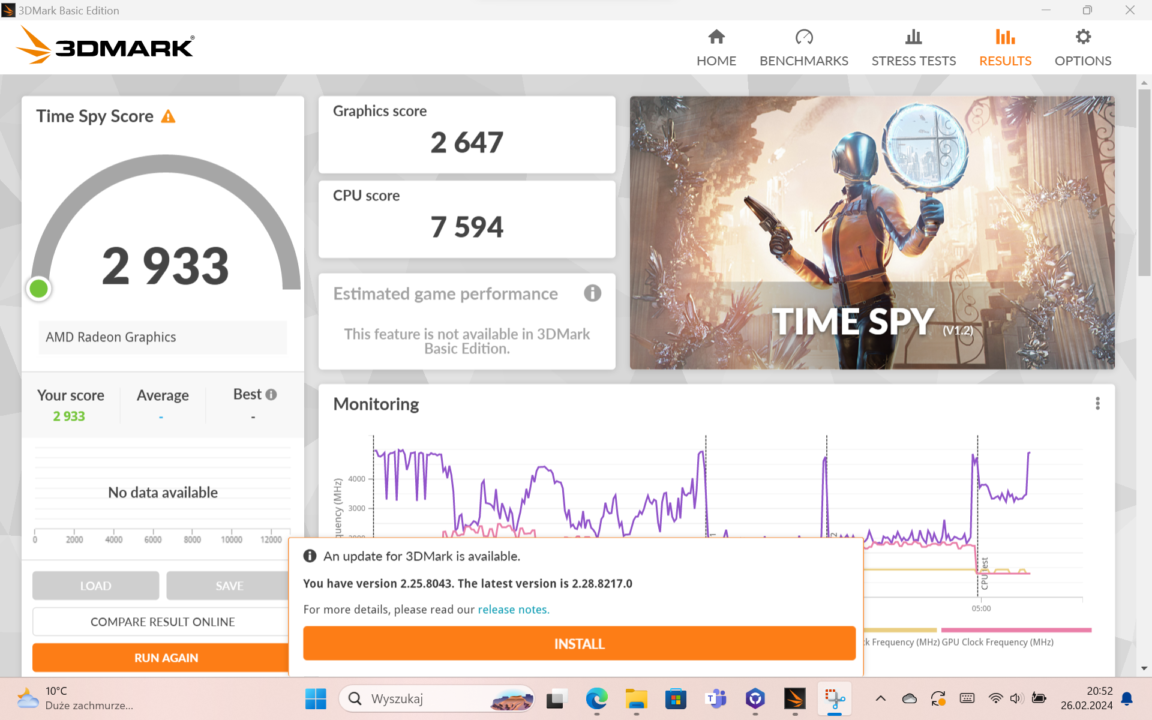1152x720 pixels.
Task: Click the Time Spy Score warning icon
Action: [x=168, y=116]
